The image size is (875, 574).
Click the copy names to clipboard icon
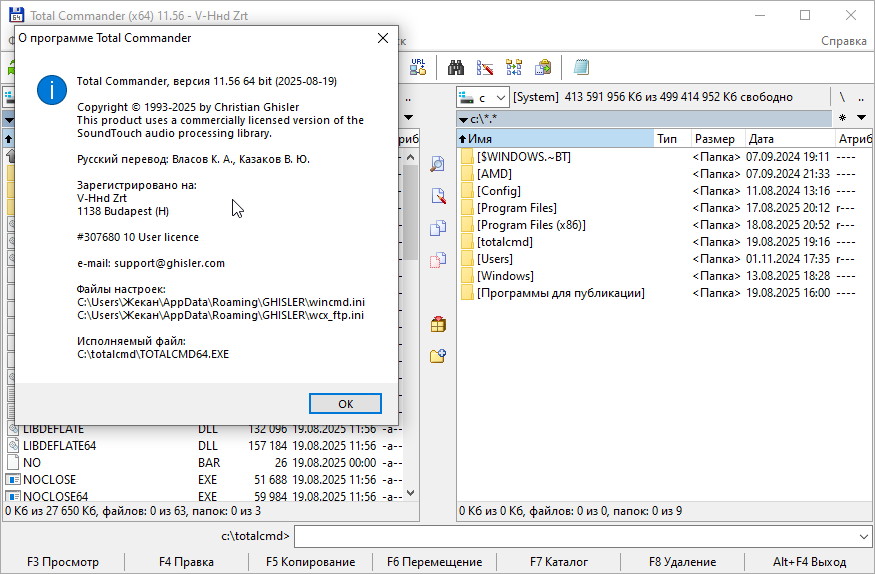point(542,67)
